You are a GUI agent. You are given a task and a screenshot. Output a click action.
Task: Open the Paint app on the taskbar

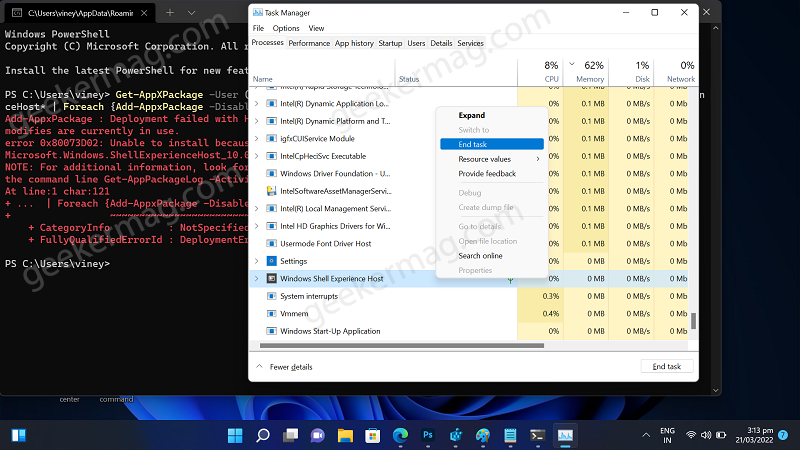[x=483, y=435]
